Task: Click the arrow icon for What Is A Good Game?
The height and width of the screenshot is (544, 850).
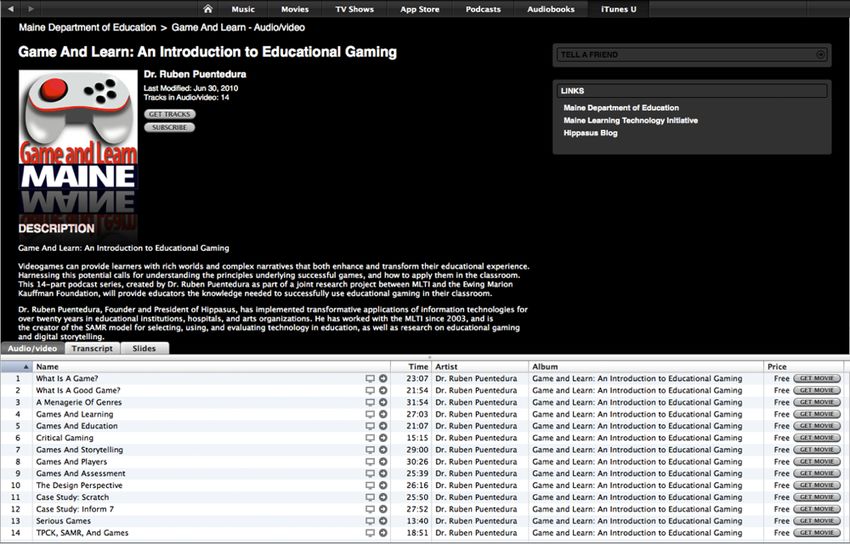Action: coord(383,390)
